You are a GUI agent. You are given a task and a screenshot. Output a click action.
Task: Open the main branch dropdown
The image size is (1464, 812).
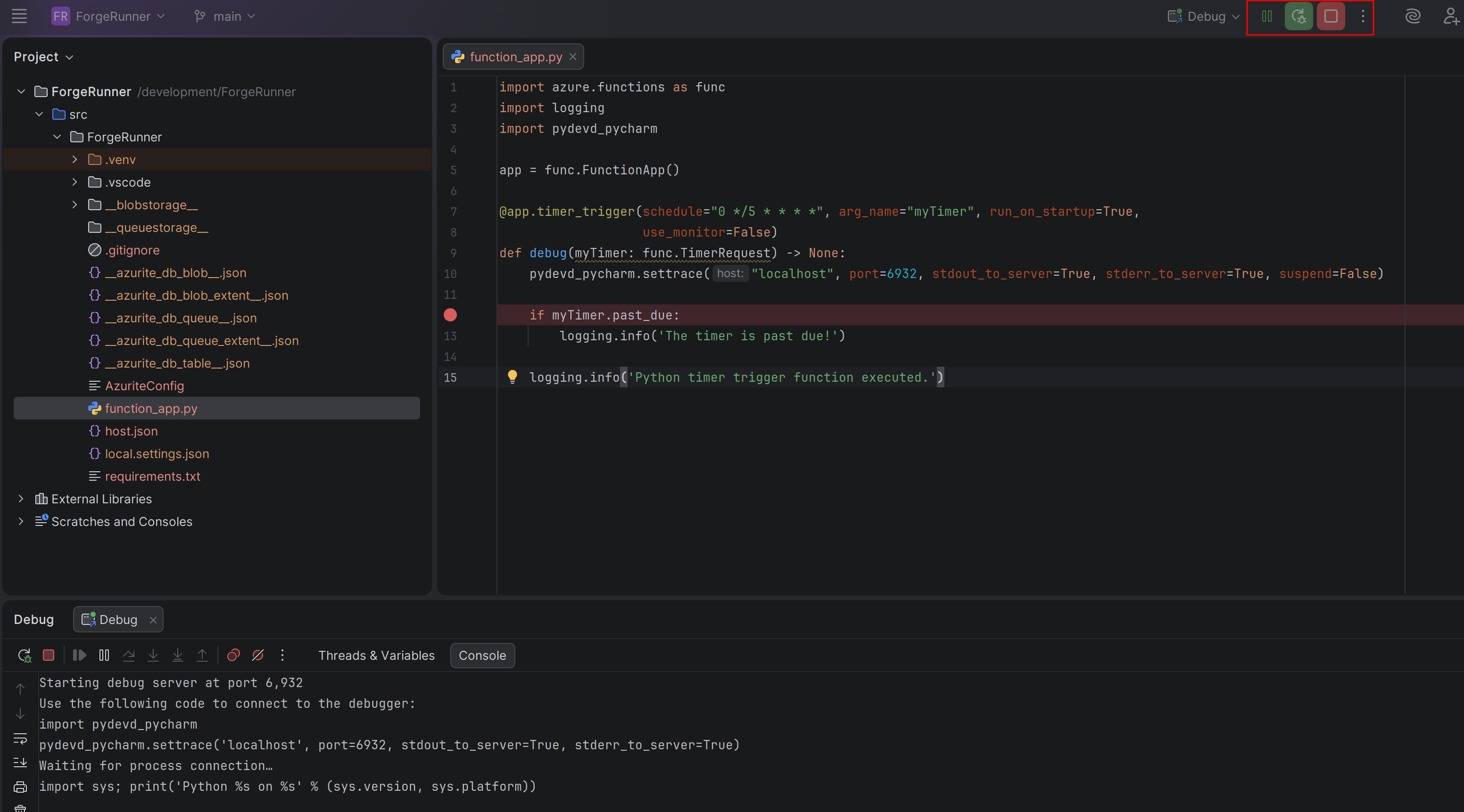coord(225,16)
